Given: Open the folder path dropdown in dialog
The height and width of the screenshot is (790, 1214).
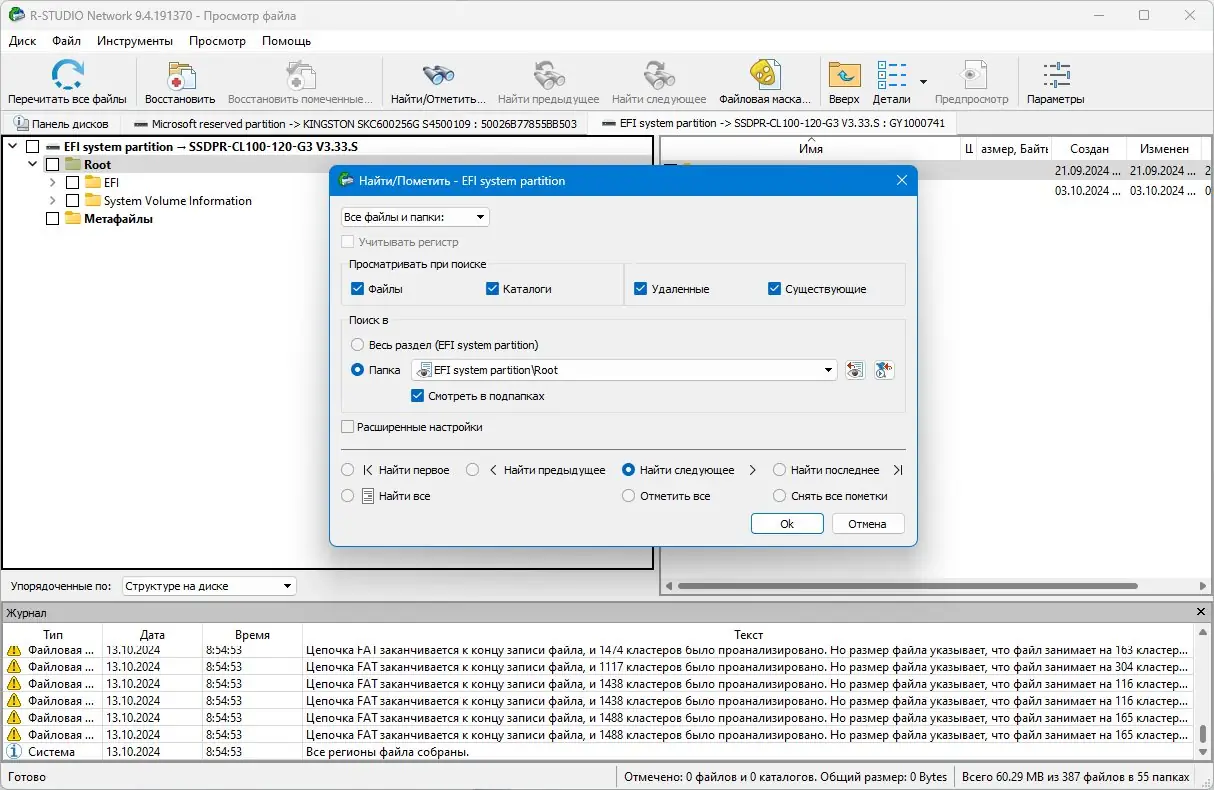Looking at the screenshot, I should 829,370.
